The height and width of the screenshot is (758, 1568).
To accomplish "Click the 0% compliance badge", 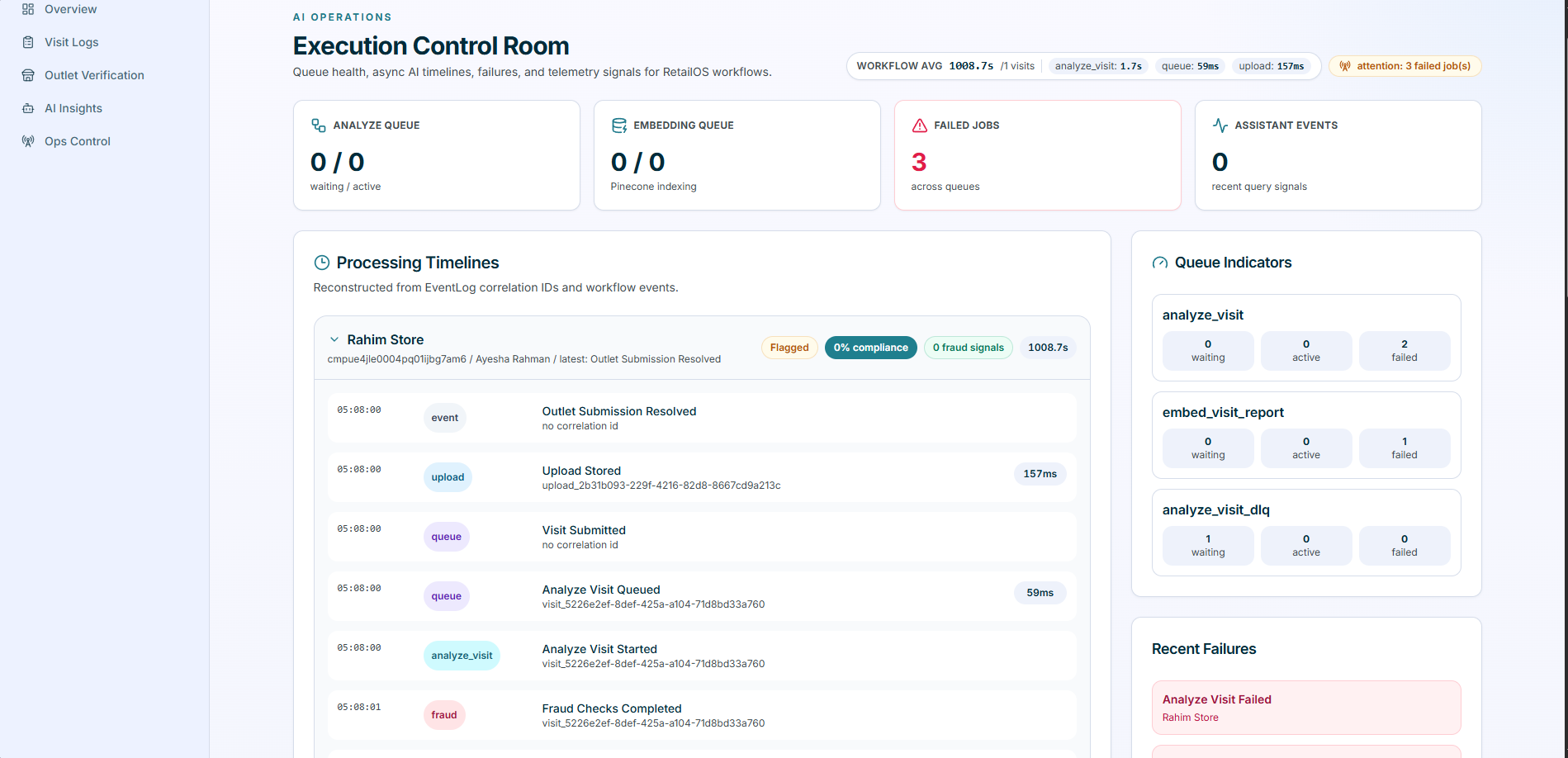I will click(870, 348).
